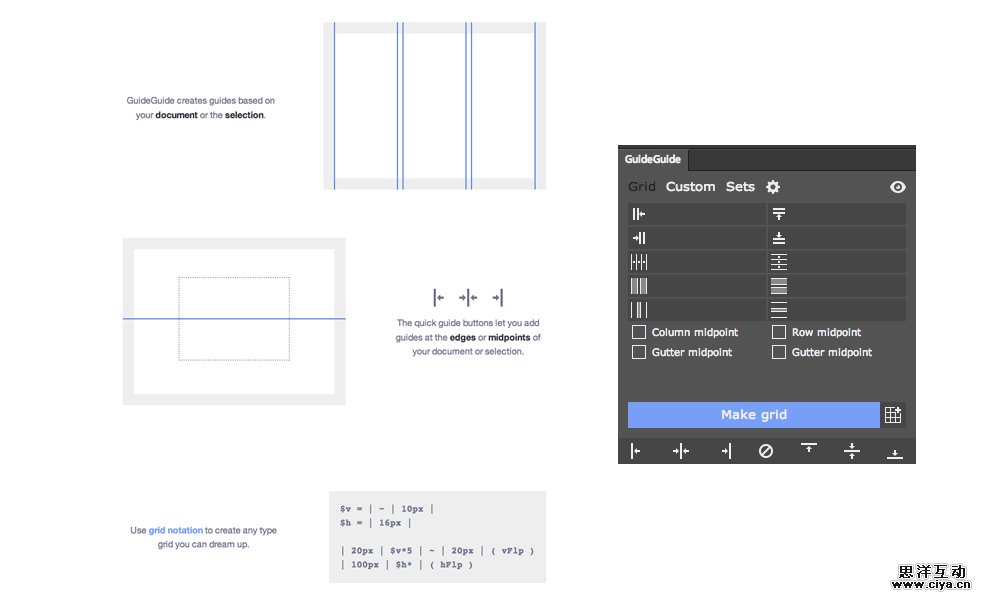This screenshot has height=600, width=1000.
Task: Enable the Column midpoint checkbox
Action: coord(639,332)
